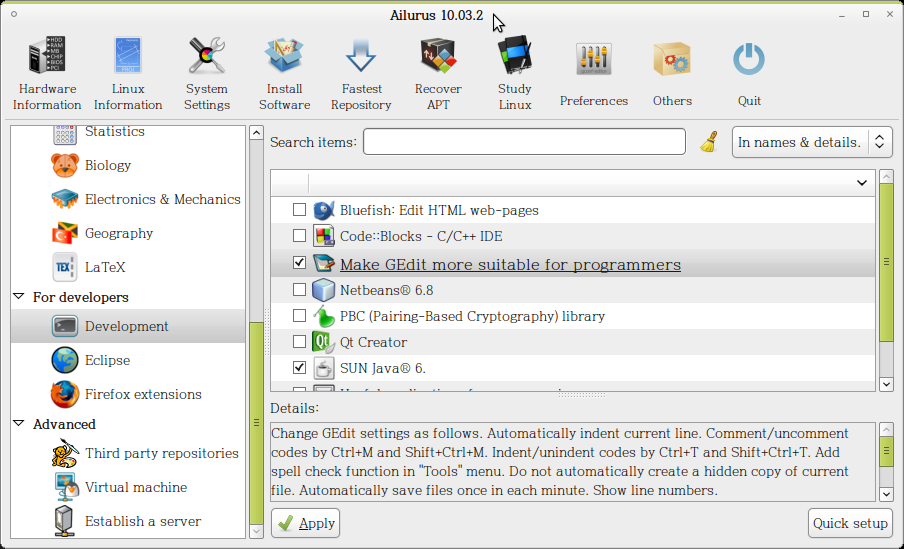Viewport: 904px width, 549px height.
Task: Select Geography category
Action: [x=128, y=234]
